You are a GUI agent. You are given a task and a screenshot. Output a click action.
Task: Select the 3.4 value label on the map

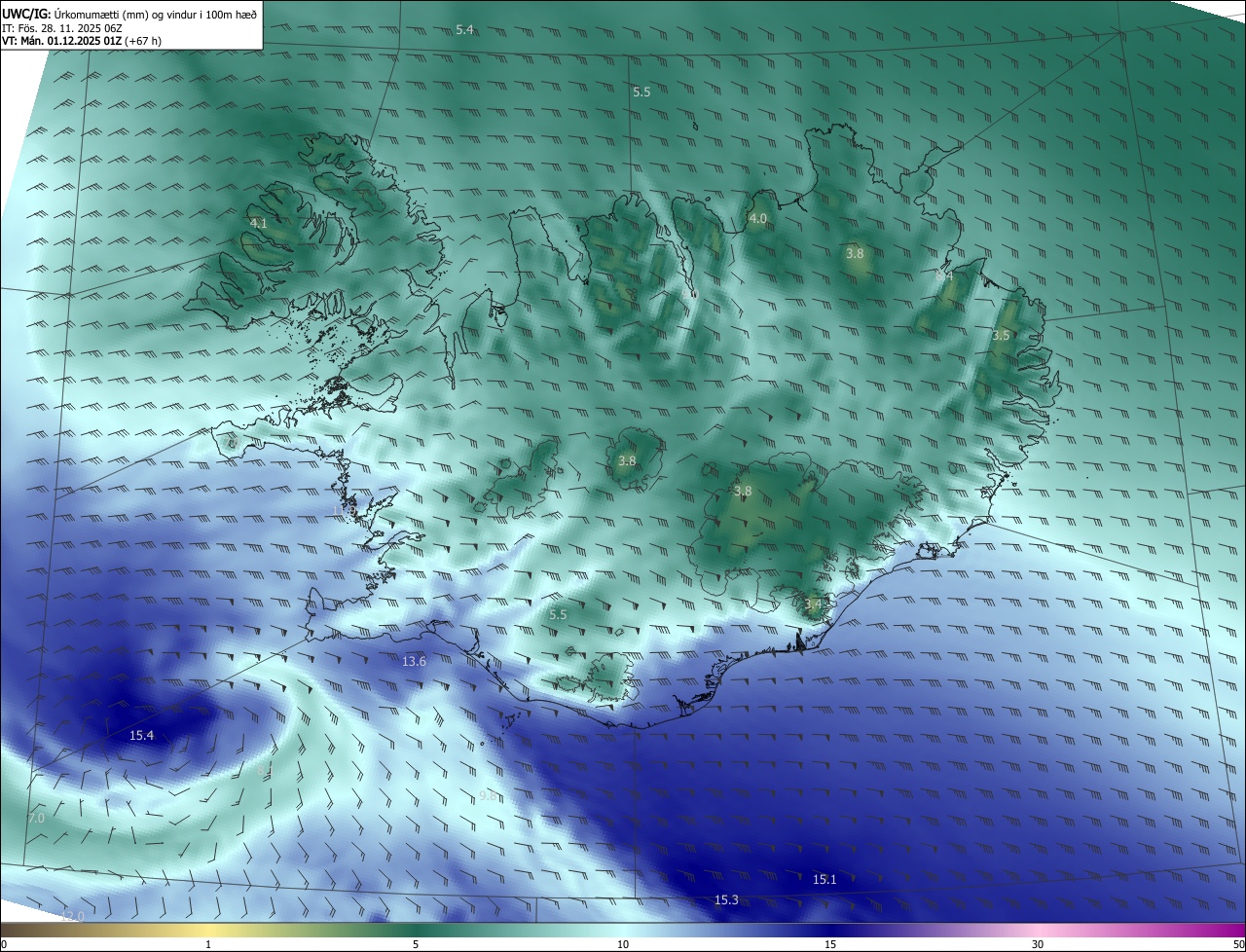point(814,604)
